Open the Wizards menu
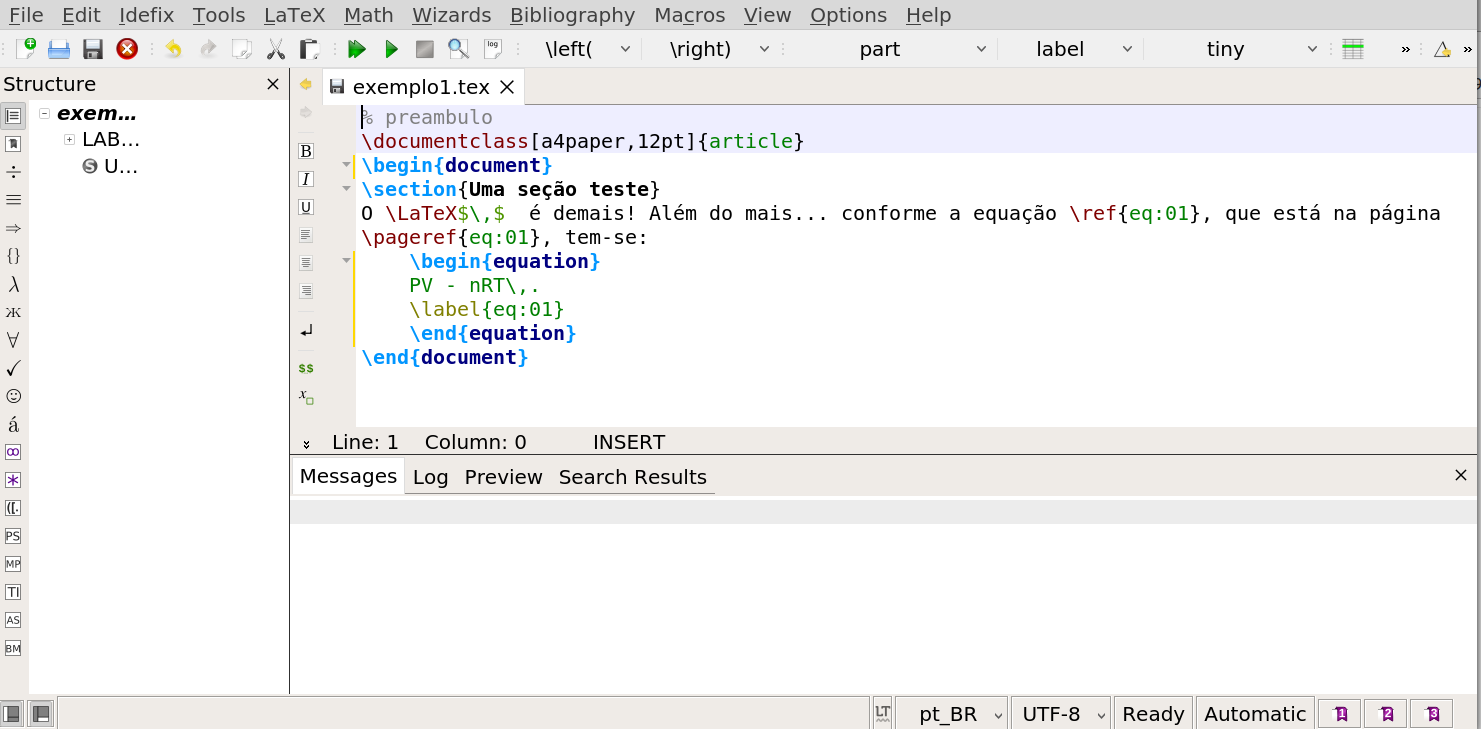This screenshot has height=729, width=1481. click(x=451, y=15)
